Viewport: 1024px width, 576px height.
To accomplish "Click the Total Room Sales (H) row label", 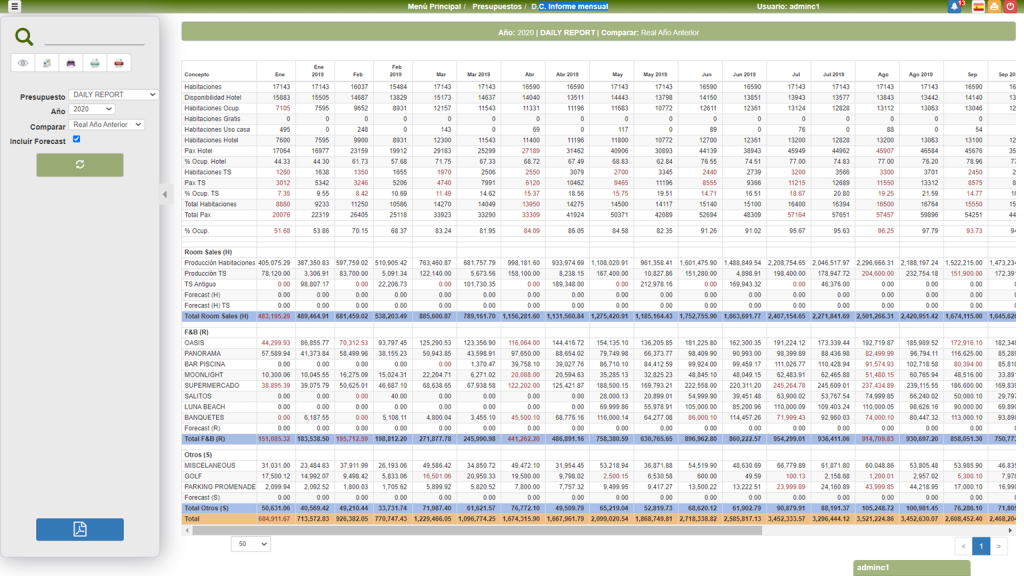I will tap(216, 316).
